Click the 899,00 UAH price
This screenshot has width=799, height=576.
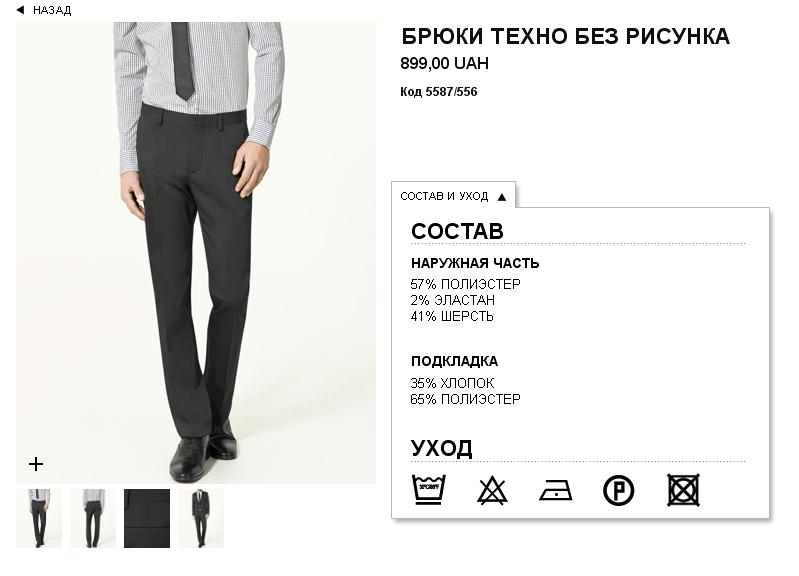point(444,64)
